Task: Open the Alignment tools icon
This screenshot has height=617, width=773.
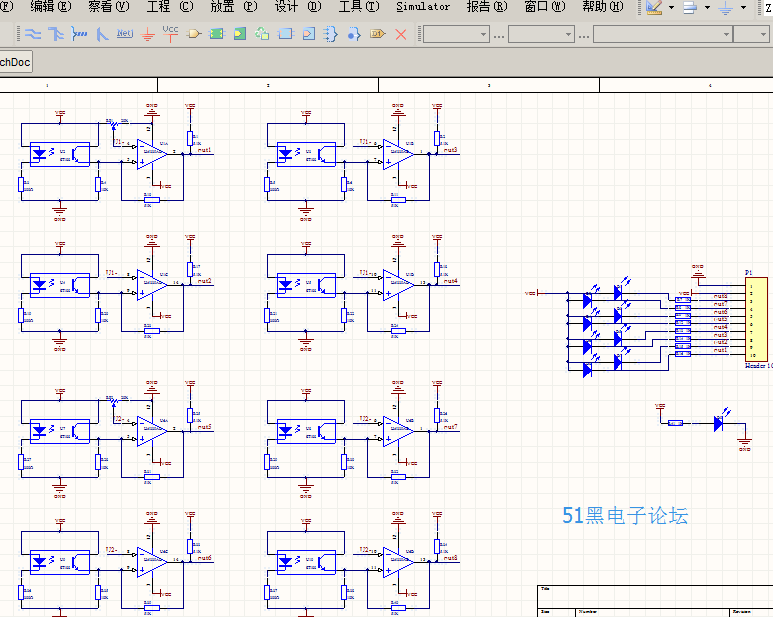Action: [690, 7]
